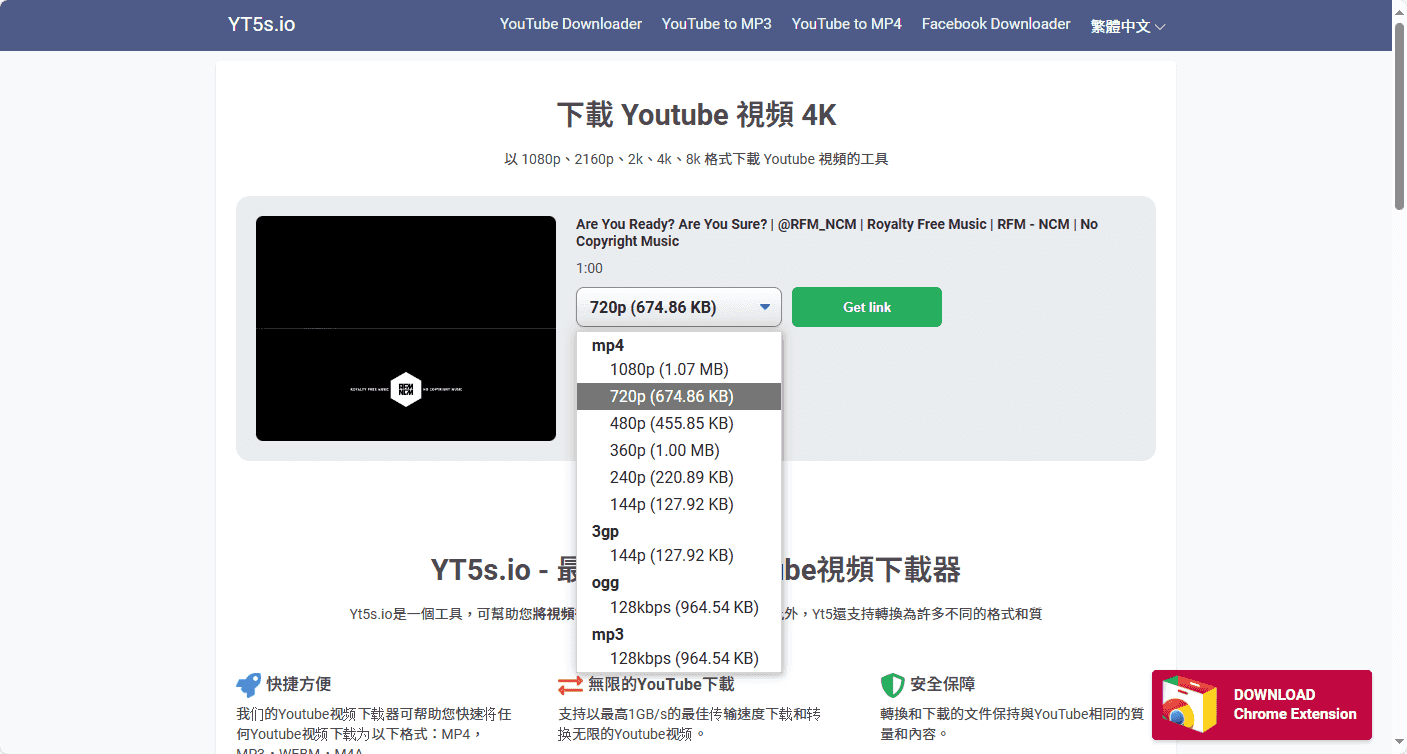Choose the 360p (1.00 MB) option
Screen dimensions: 1407x754
click(679, 450)
